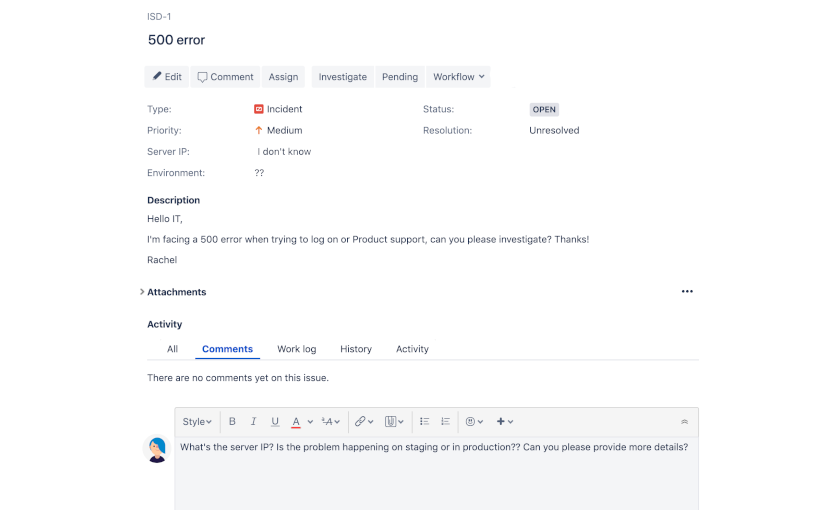Click the attachment insert icon
This screenshot has height=510, width=828.
point(390,421)
